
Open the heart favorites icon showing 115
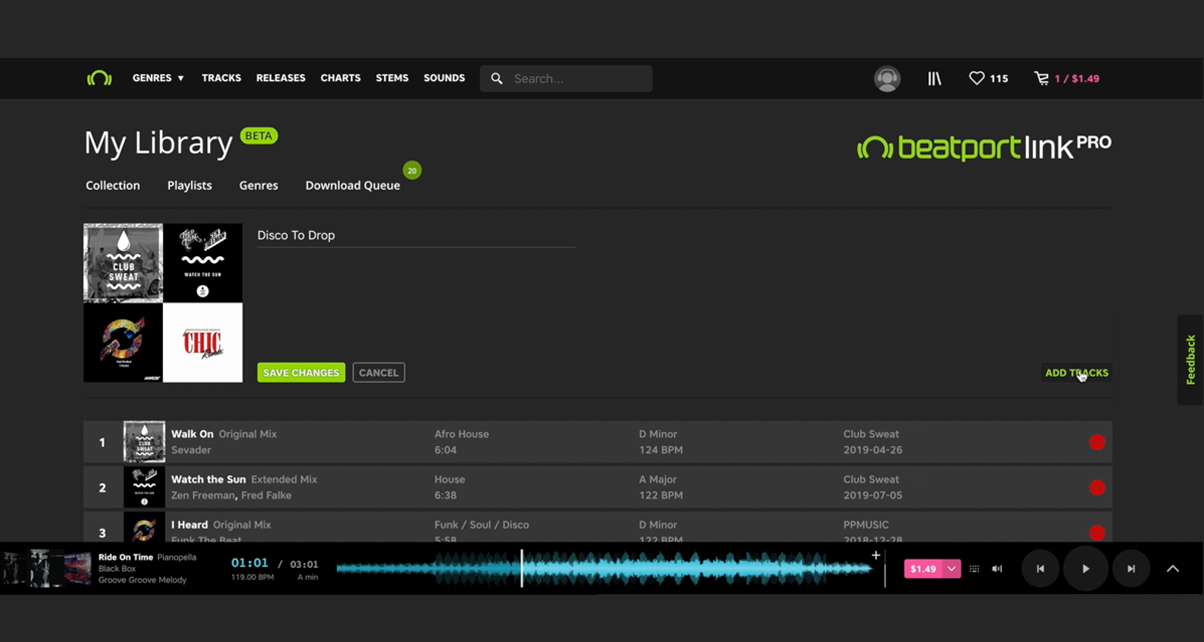pyautogui.click(x=988, y=78)
